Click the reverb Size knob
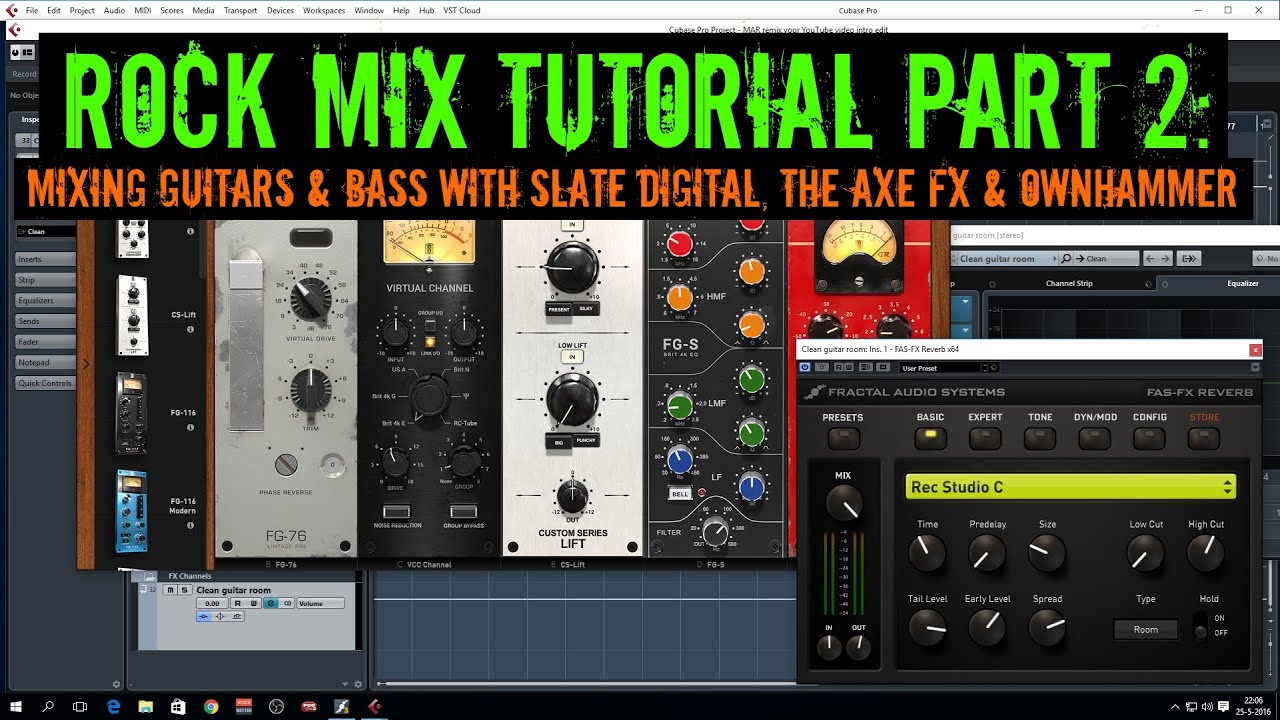 1047,552
